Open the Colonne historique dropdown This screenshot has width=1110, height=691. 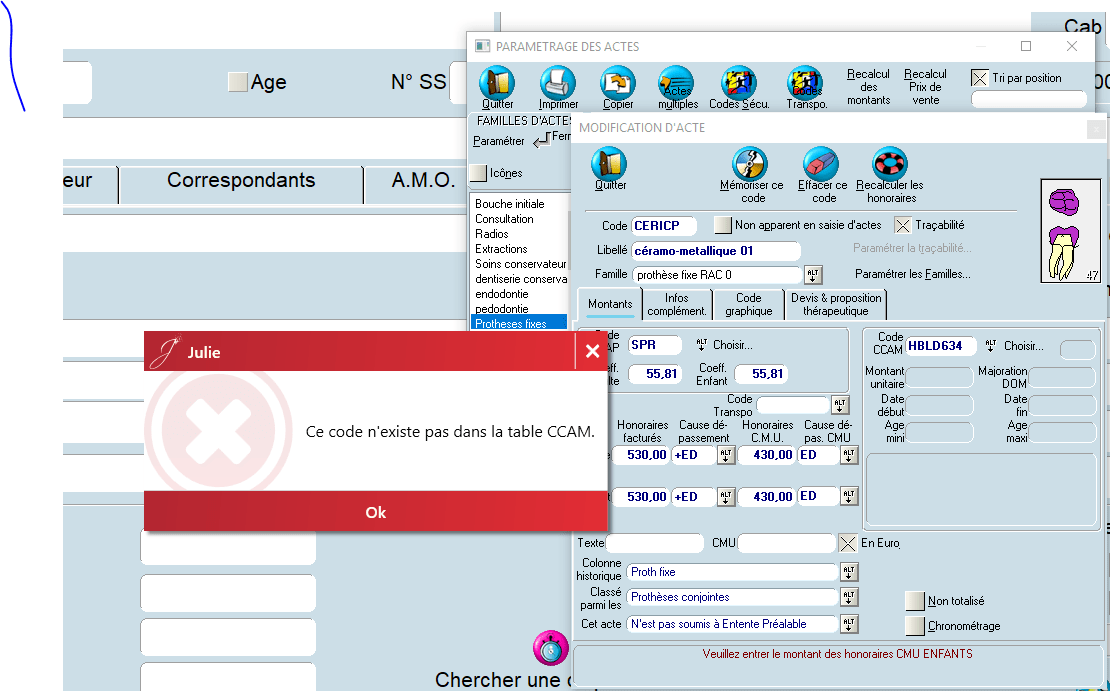coord(849,572)
